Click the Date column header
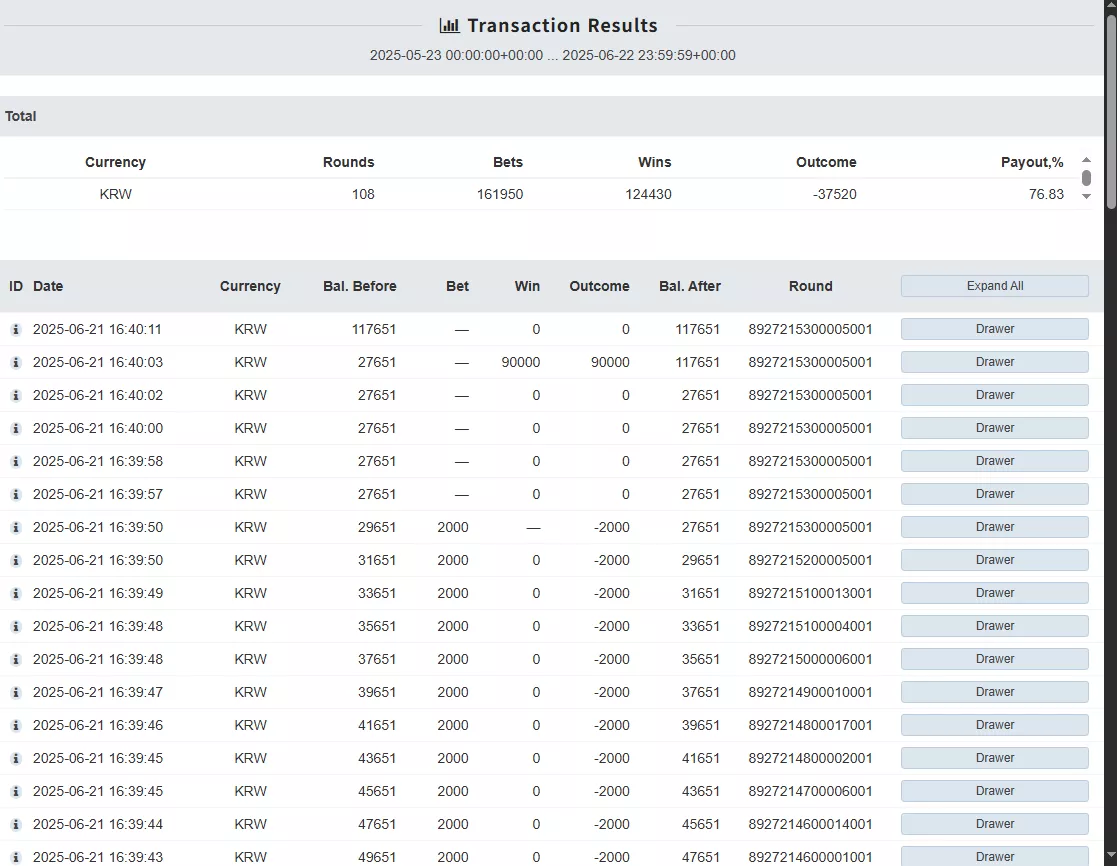1117x866 pixels. click(48, 286)
